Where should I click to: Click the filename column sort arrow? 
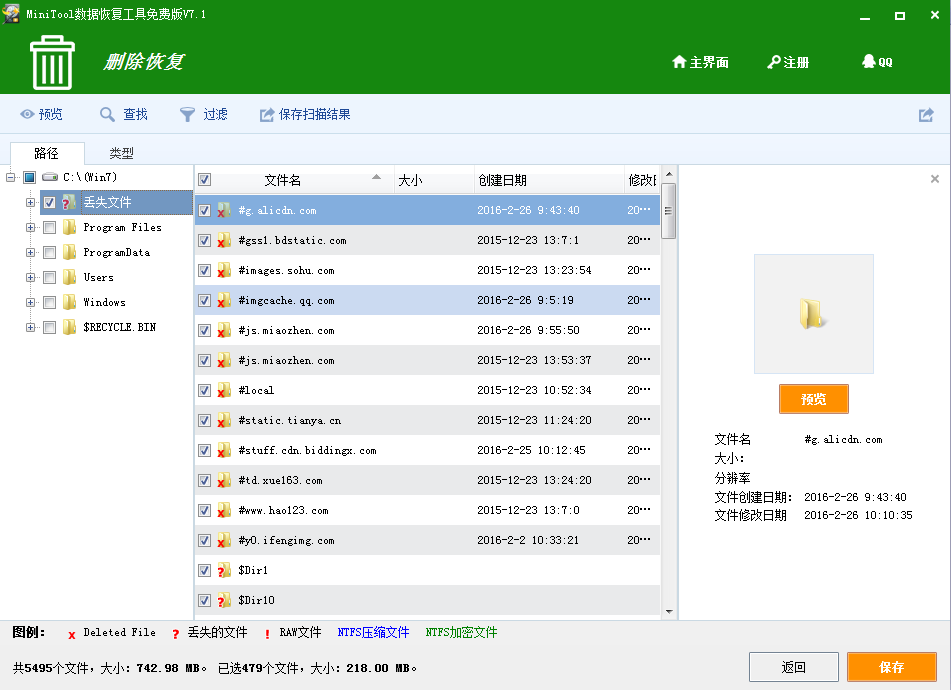click(377, 177)
